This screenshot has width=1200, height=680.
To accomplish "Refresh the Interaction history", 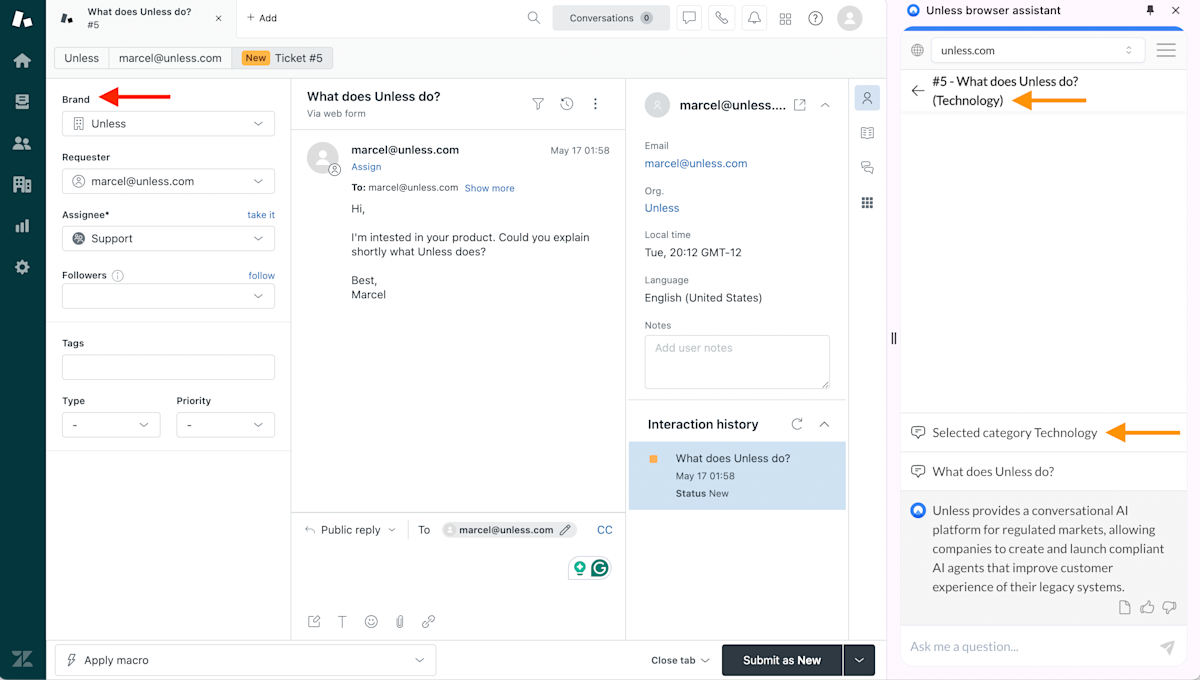I will (797, 424).
